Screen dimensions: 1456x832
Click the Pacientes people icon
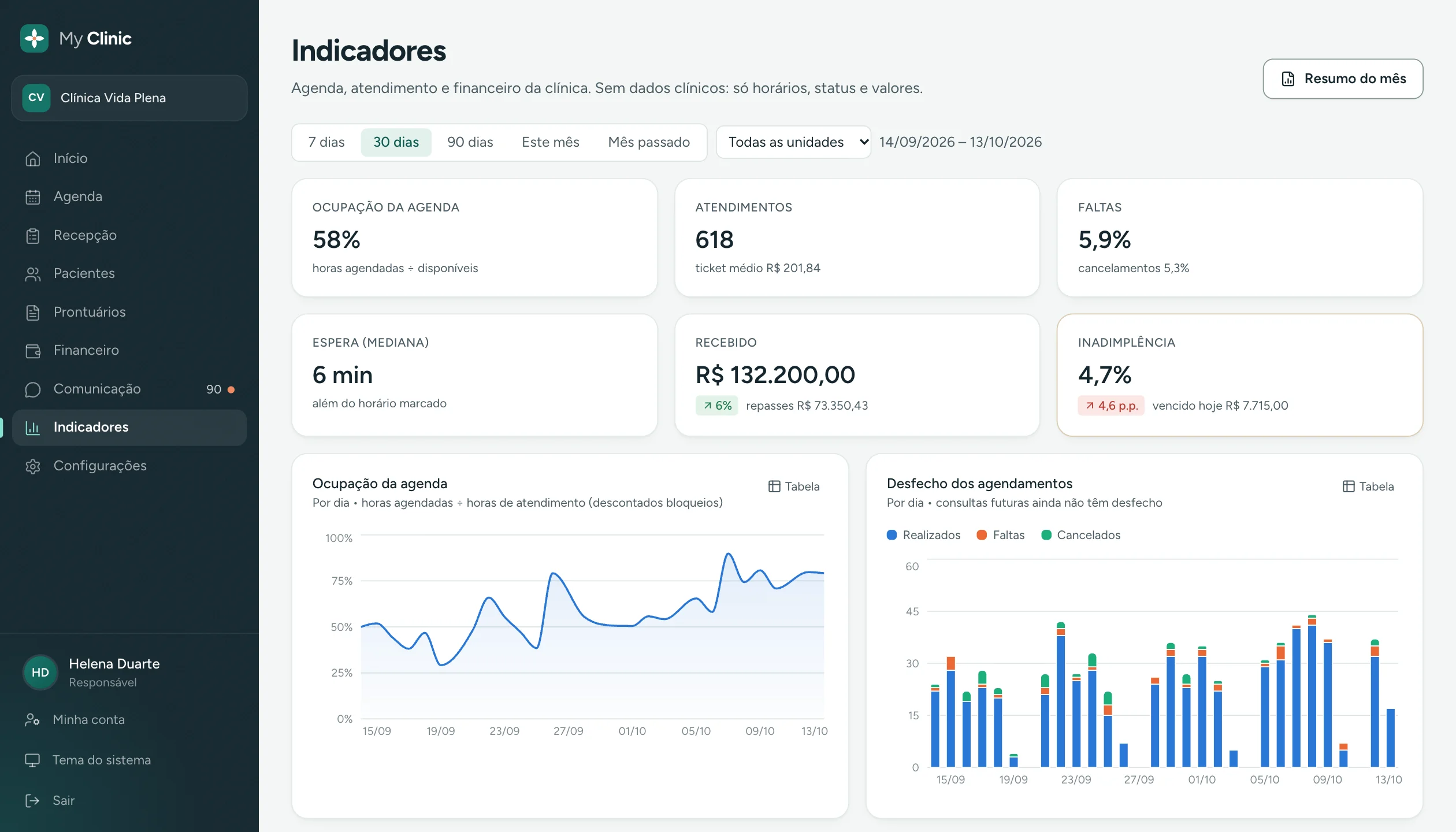point(33,274)
